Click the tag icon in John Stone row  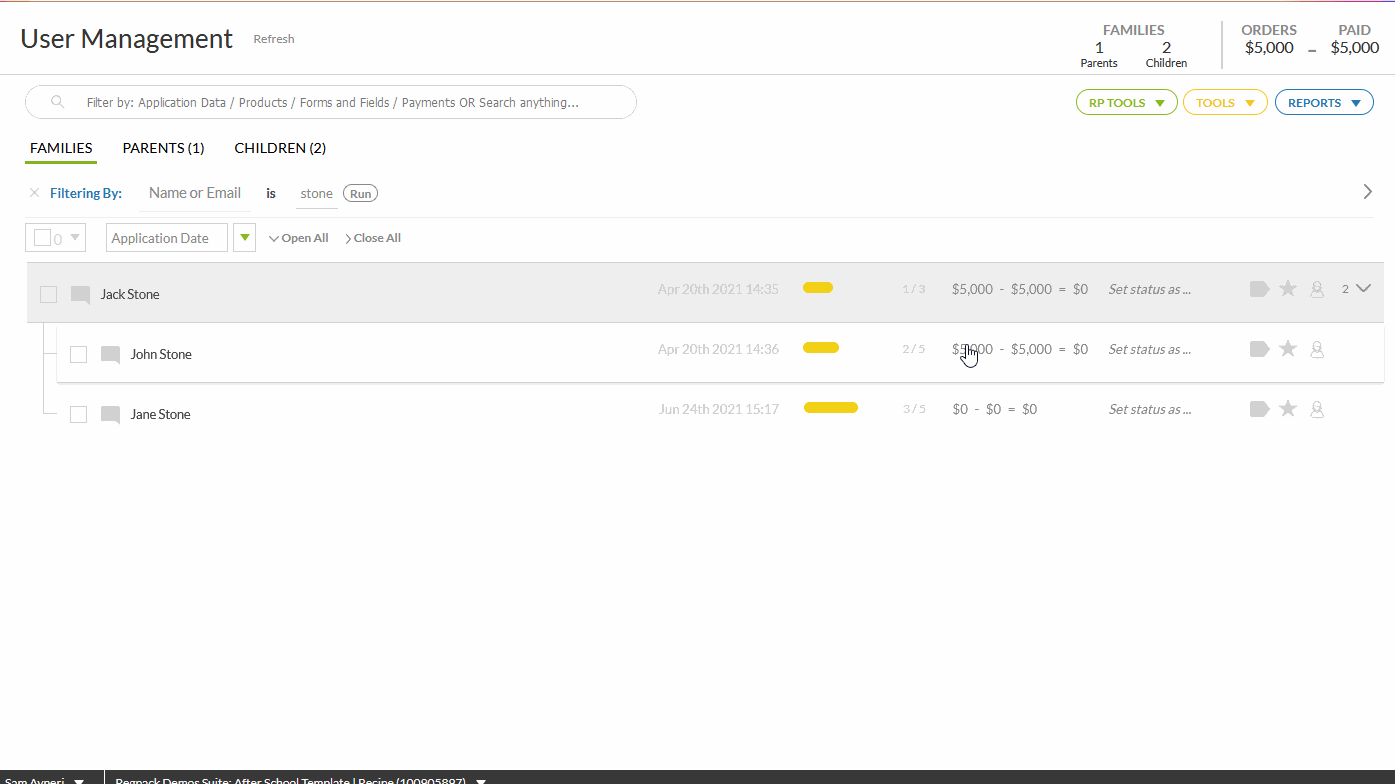(1259, 349)
